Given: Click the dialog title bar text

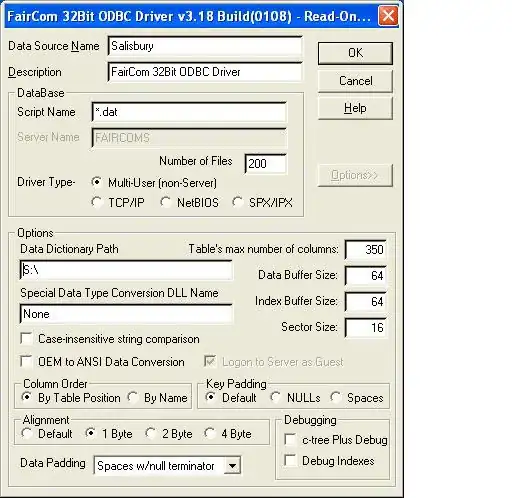Looking at the screenshot, I should click(x=189, y=16).
